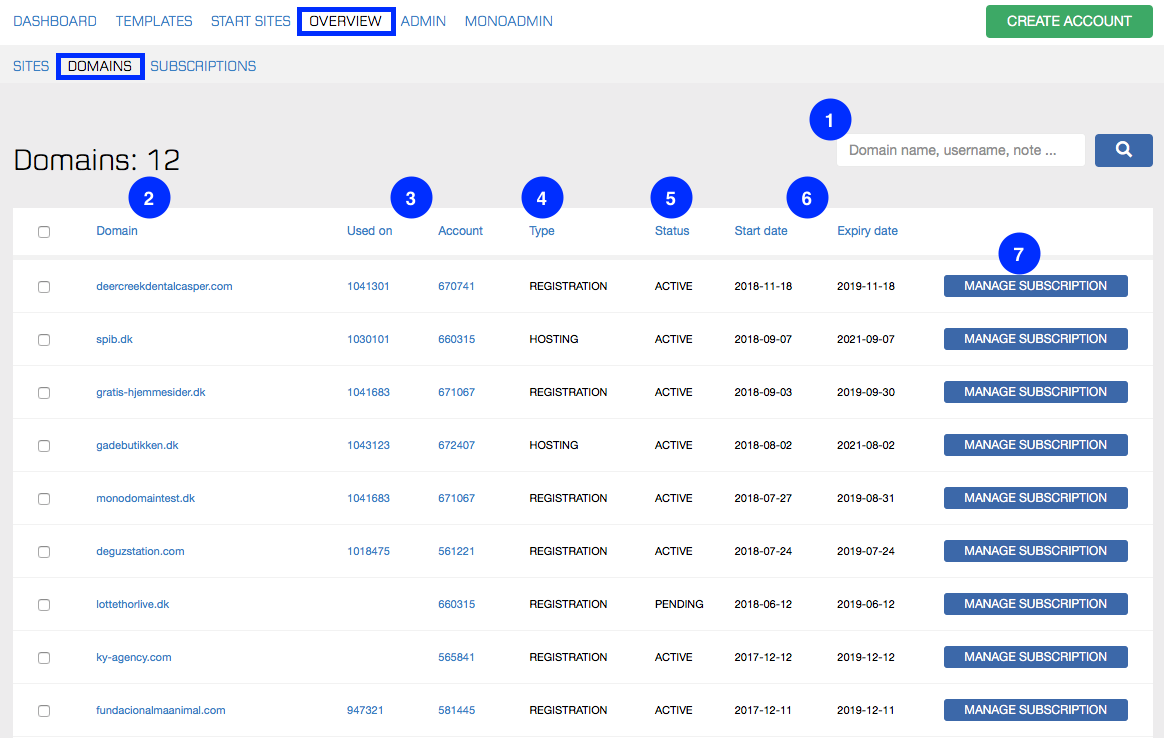Click the magnifier search button
Viewport: 1164px width, 738px height.
1123,150
